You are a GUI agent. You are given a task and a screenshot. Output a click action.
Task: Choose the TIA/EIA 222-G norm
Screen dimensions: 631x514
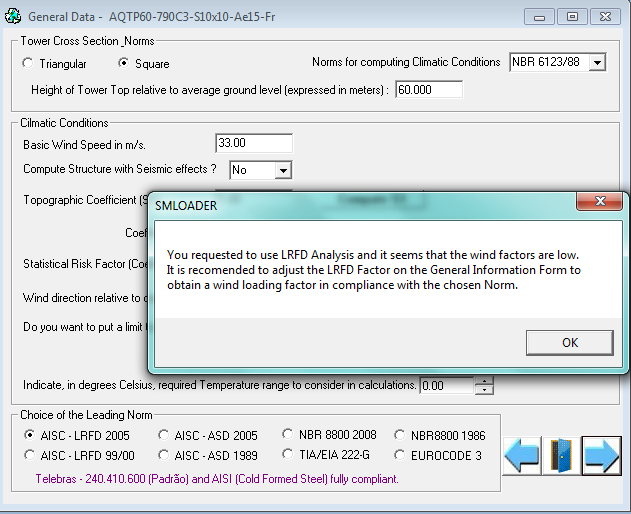289,456
